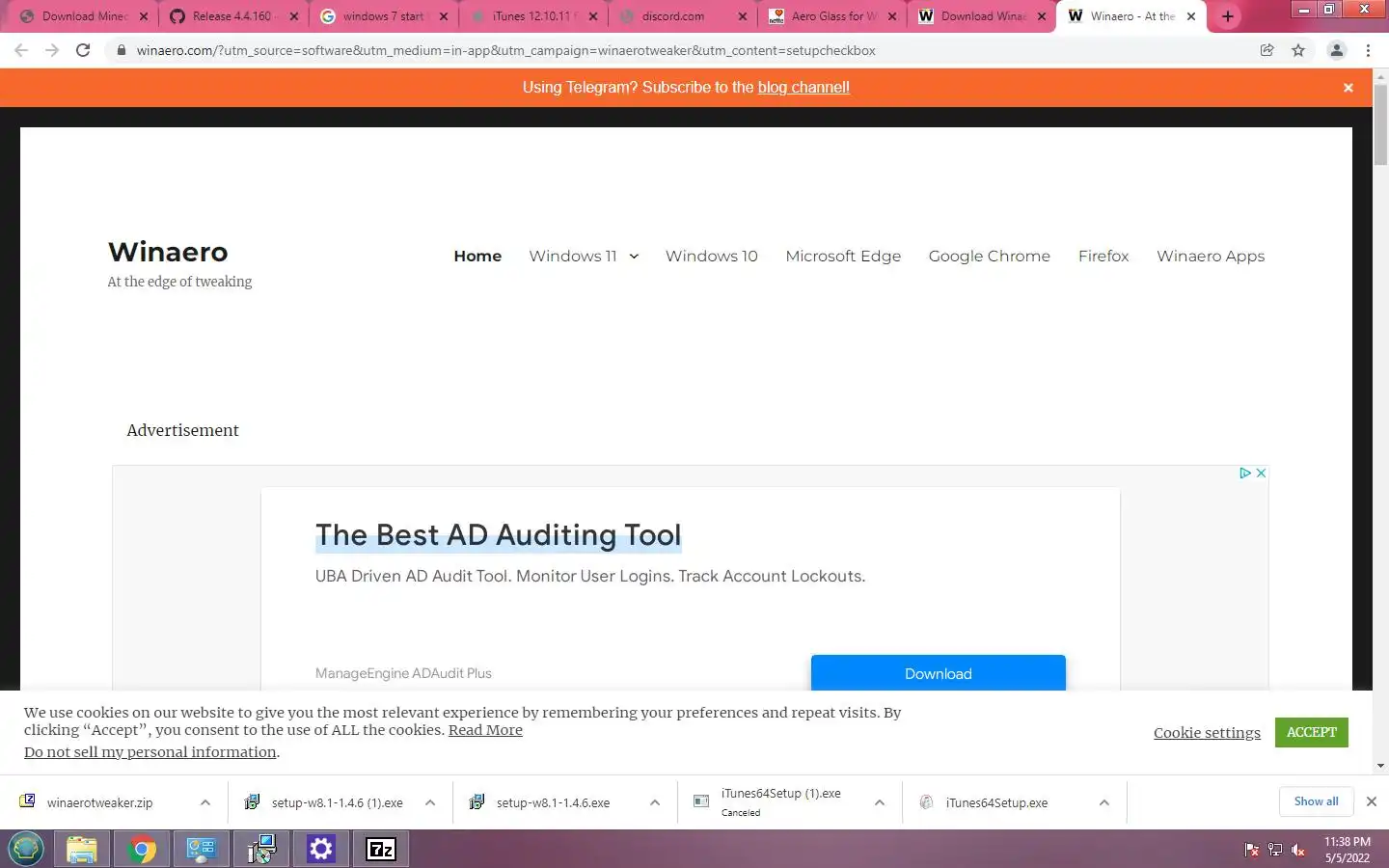This screenshot has height=868, width=1389.
Task: Click Show all downloads
Action: coord(1316,801)
